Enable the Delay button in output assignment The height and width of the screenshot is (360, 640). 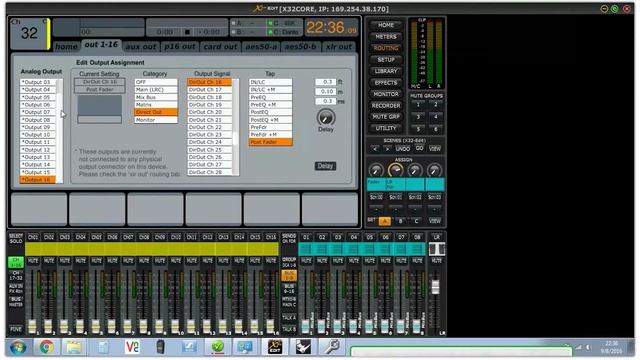(325, 166)
